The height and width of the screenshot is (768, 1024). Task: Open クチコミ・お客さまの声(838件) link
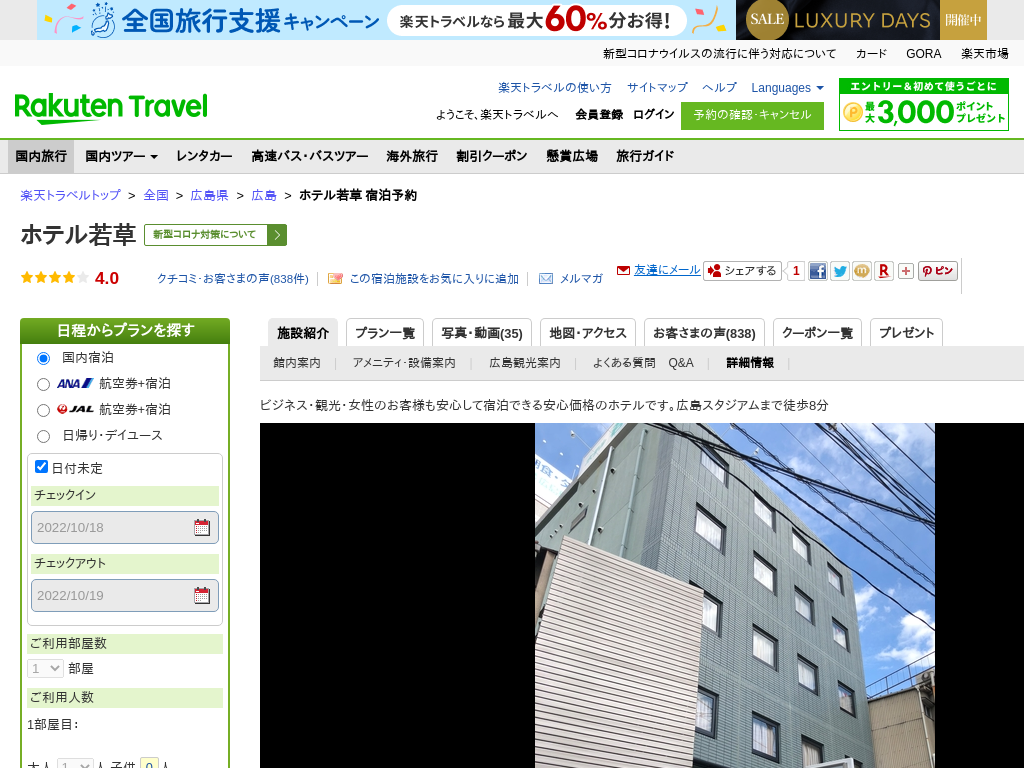tap(232, 279)
